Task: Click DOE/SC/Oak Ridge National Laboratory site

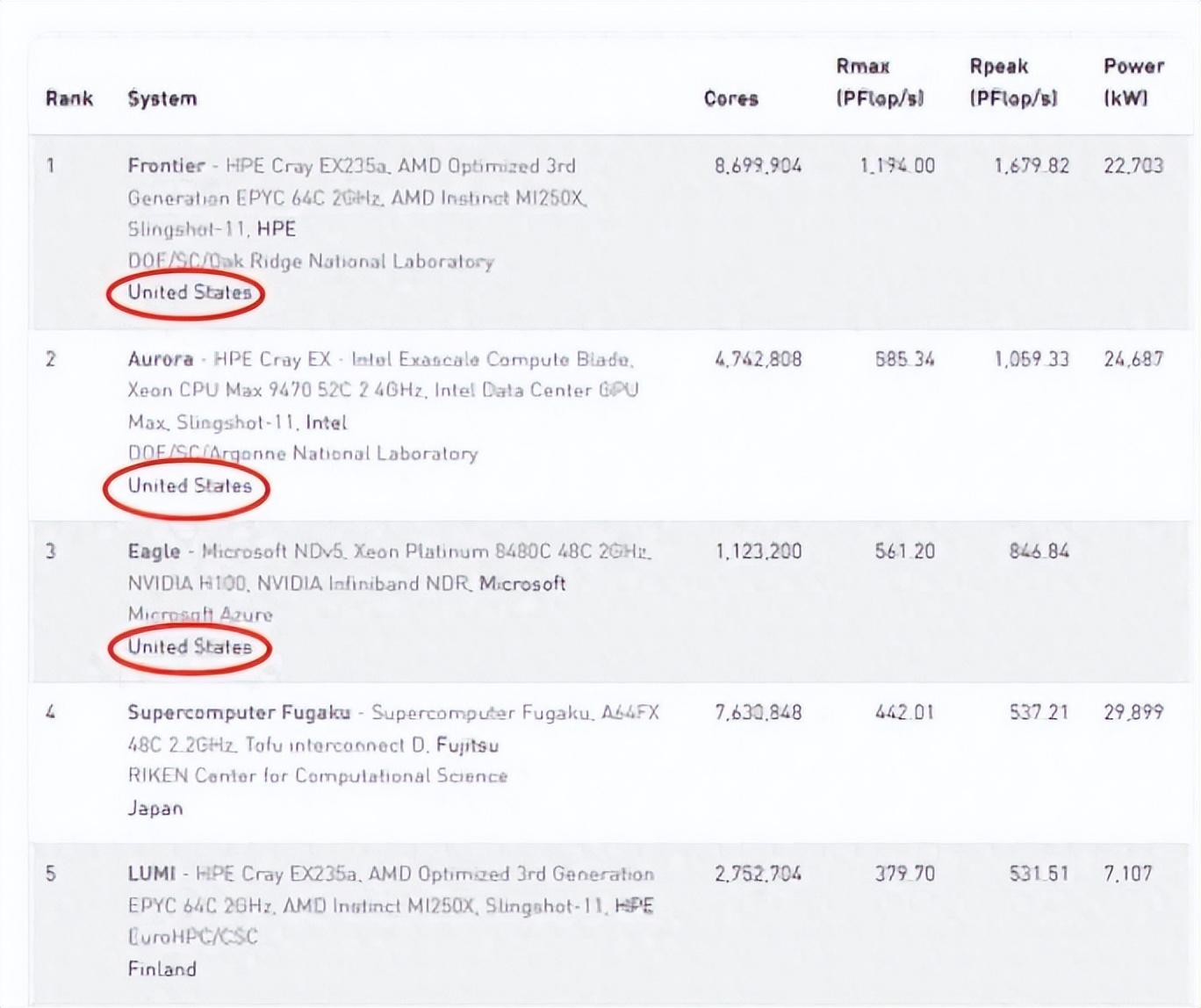Action: [x=311, y=261]
